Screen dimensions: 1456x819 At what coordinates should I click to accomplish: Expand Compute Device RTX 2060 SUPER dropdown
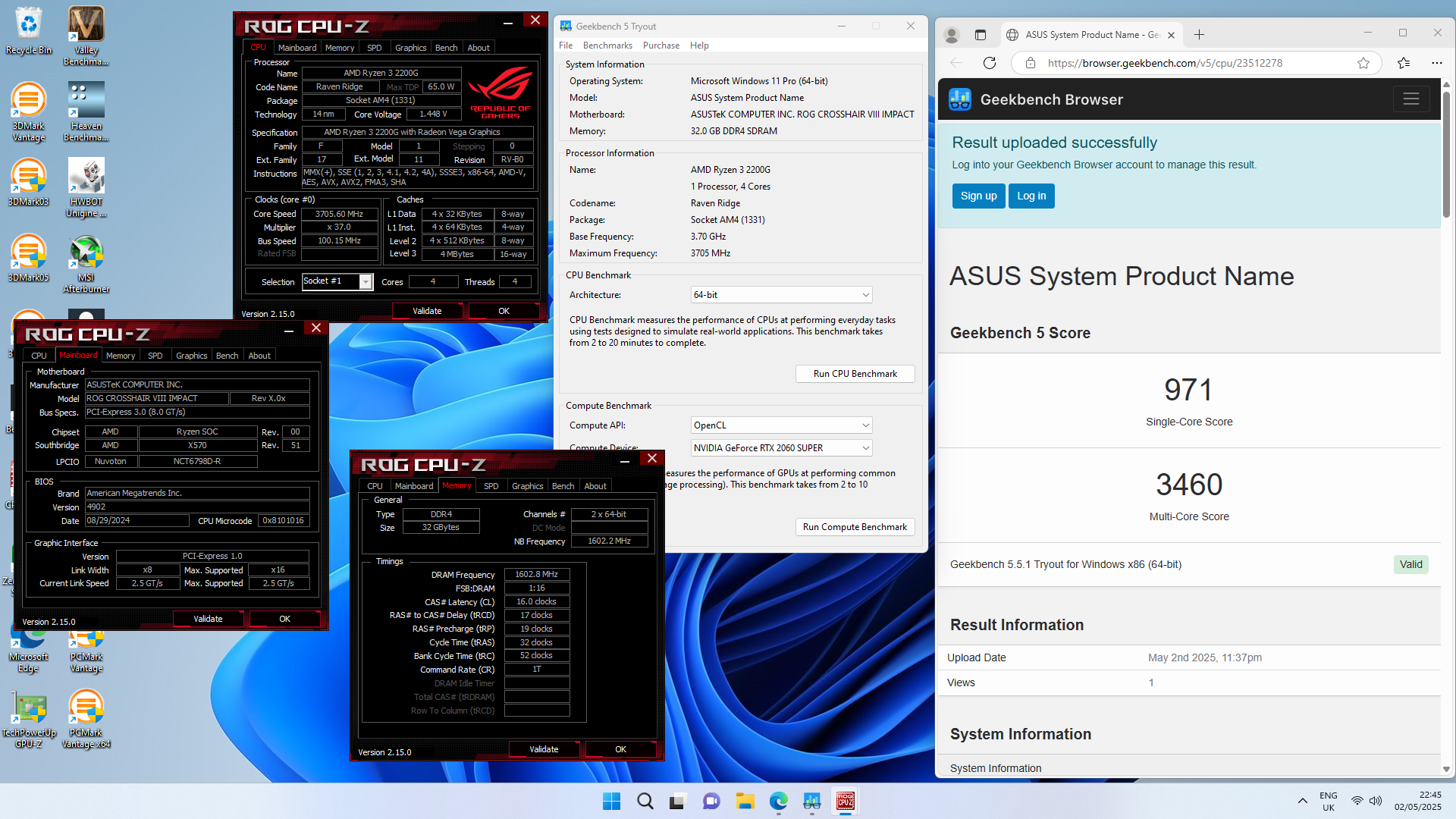pos(781,448)
